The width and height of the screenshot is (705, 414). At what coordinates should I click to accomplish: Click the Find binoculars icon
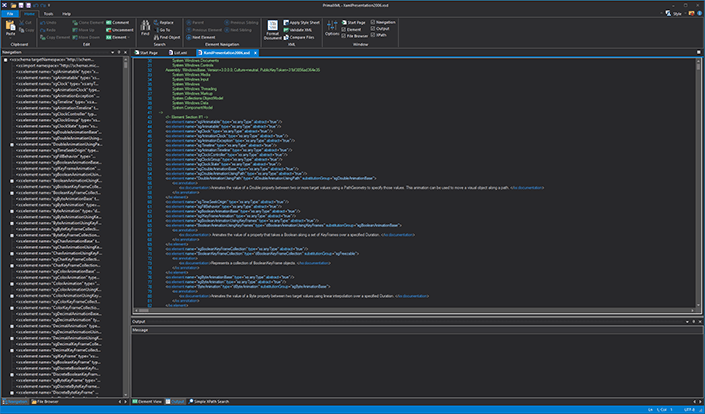[x=145, y=25]
